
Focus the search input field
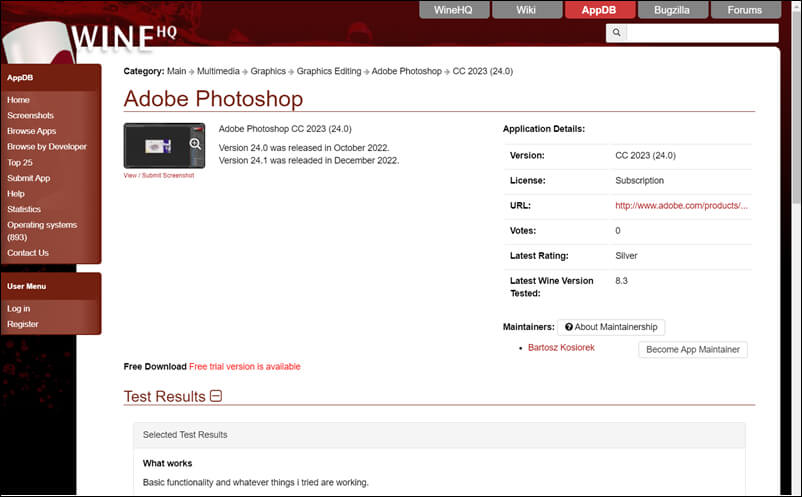pyautogui.click(x=702, y=33)
